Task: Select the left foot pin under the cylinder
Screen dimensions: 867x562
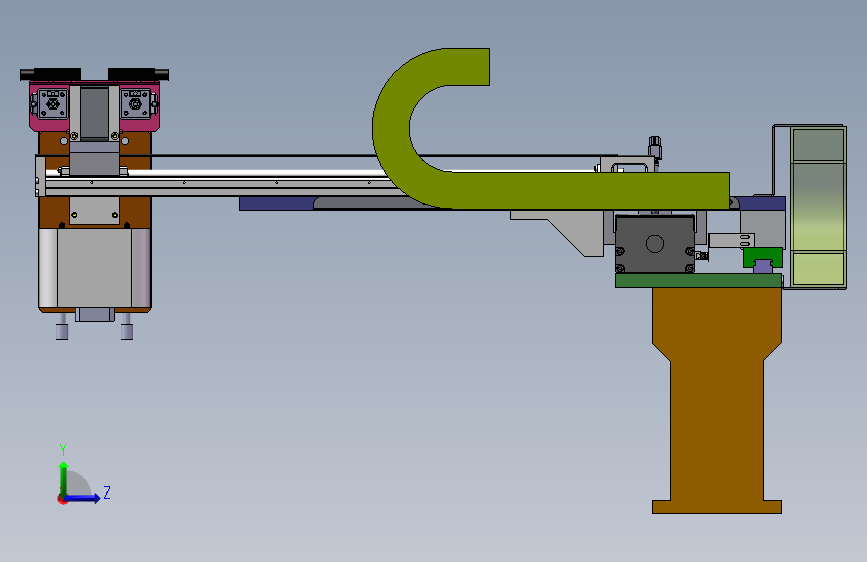Action: pos(62,326)
